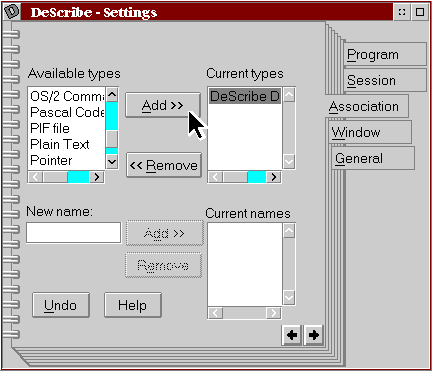This screenshot has height=371, width=432.
Task: Click up arrow of Current types scrollbar
Action: tap(289, 95)
